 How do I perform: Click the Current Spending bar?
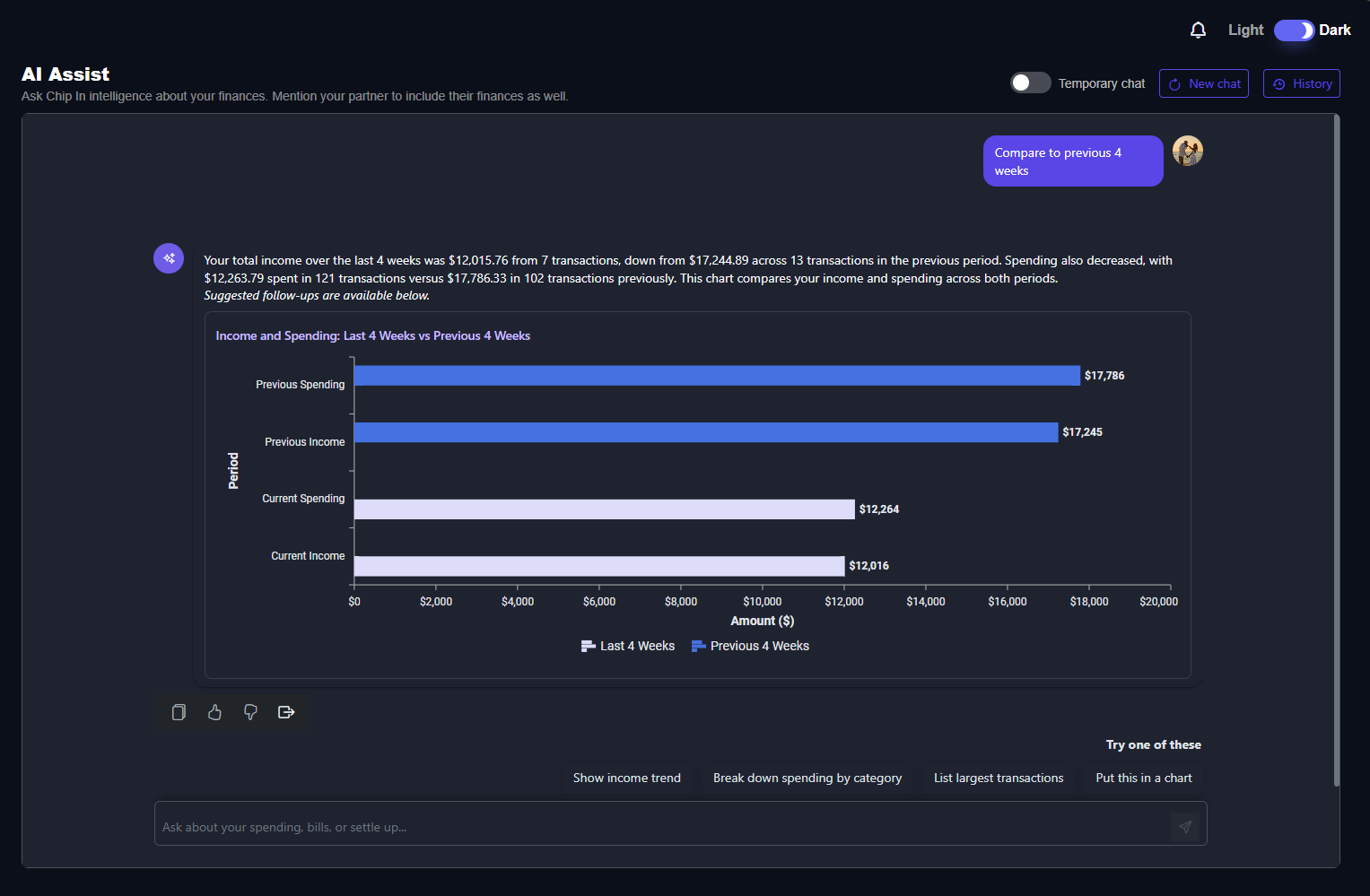pos(605,509)
